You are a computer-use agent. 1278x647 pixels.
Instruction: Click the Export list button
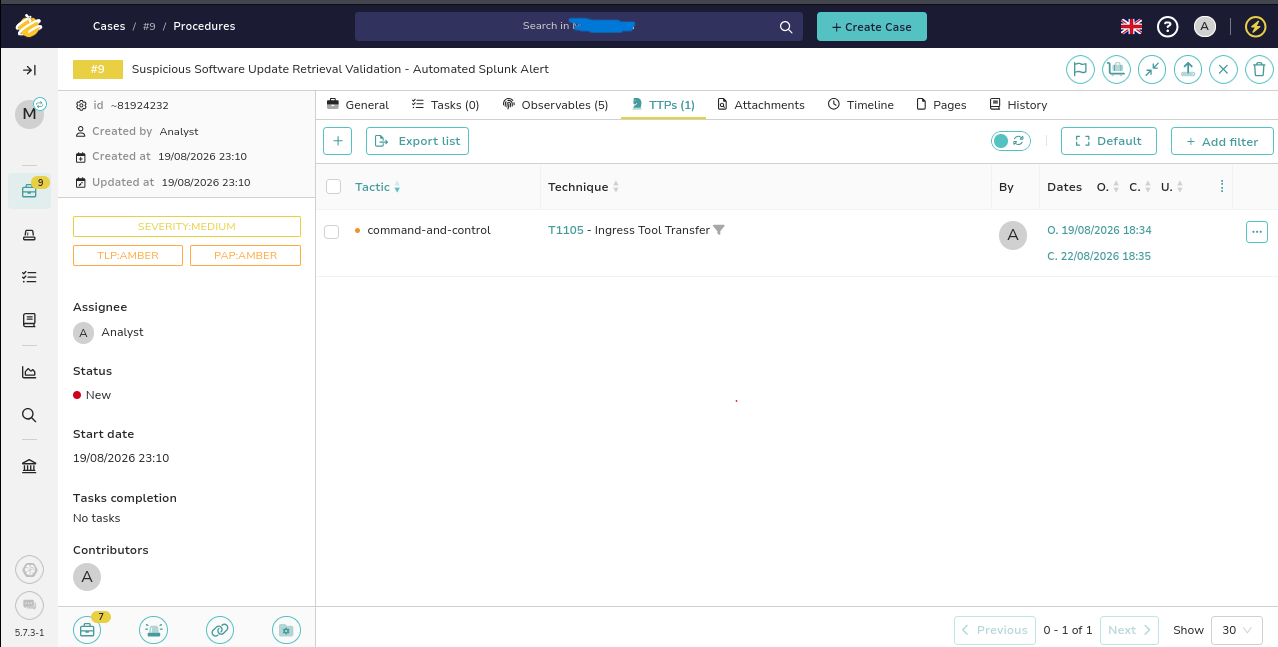tap(417, 141)
